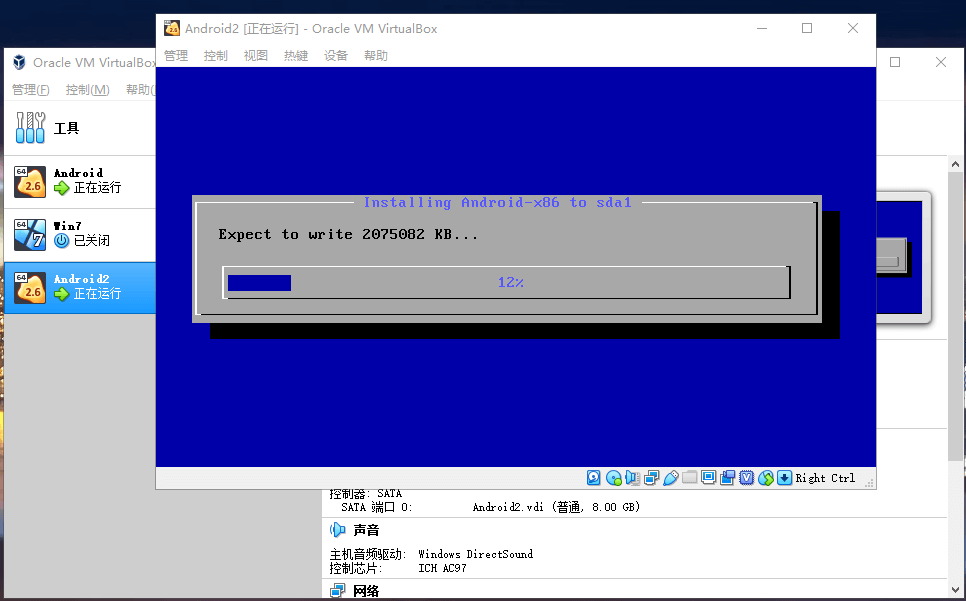966x601 pixels.
Task: Click the optical disc status icon
Action: [x=613, y=478]
